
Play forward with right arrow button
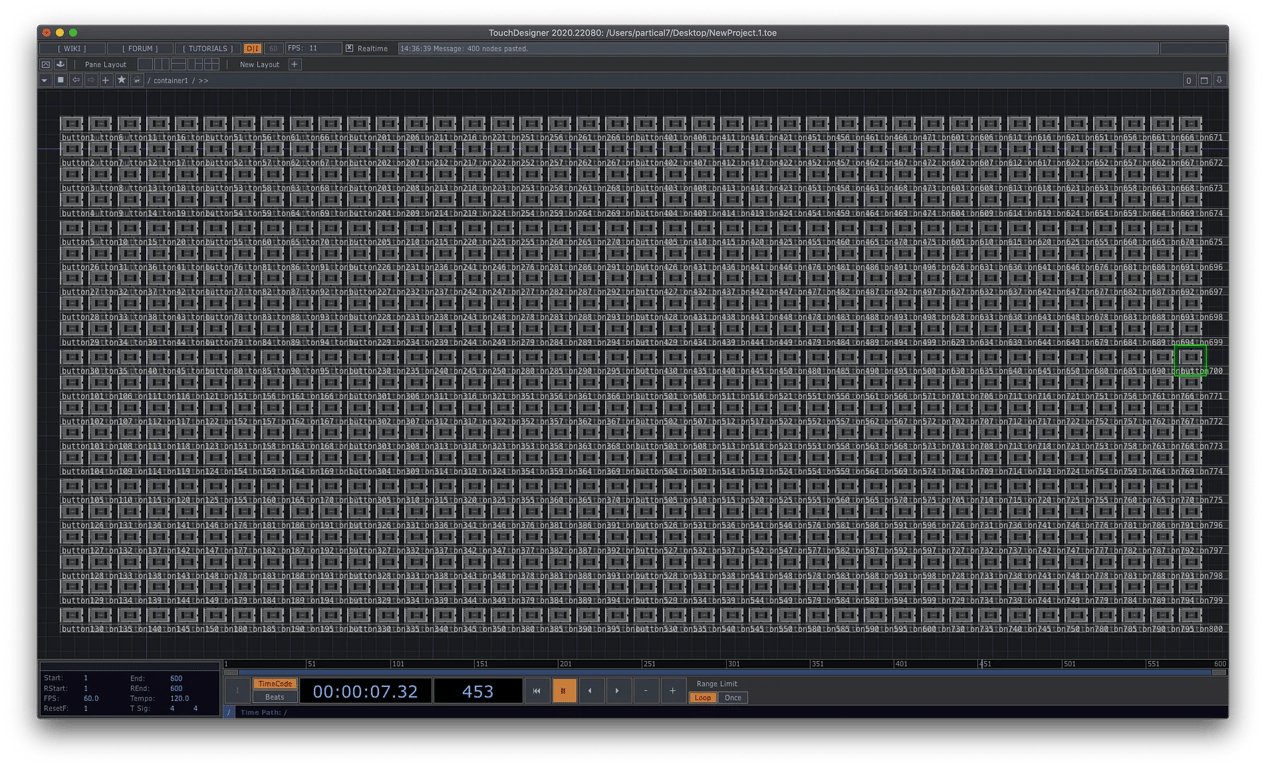point(617,691)
